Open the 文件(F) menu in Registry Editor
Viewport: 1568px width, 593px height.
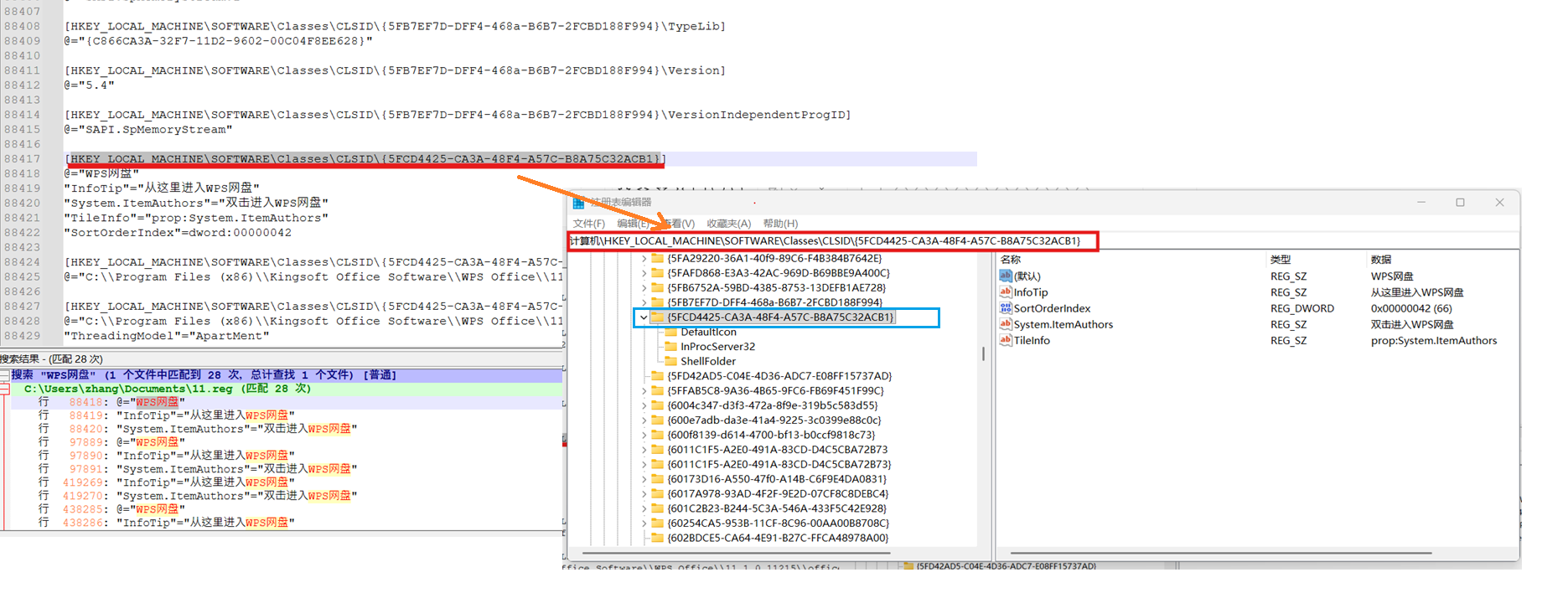point(588,224)
